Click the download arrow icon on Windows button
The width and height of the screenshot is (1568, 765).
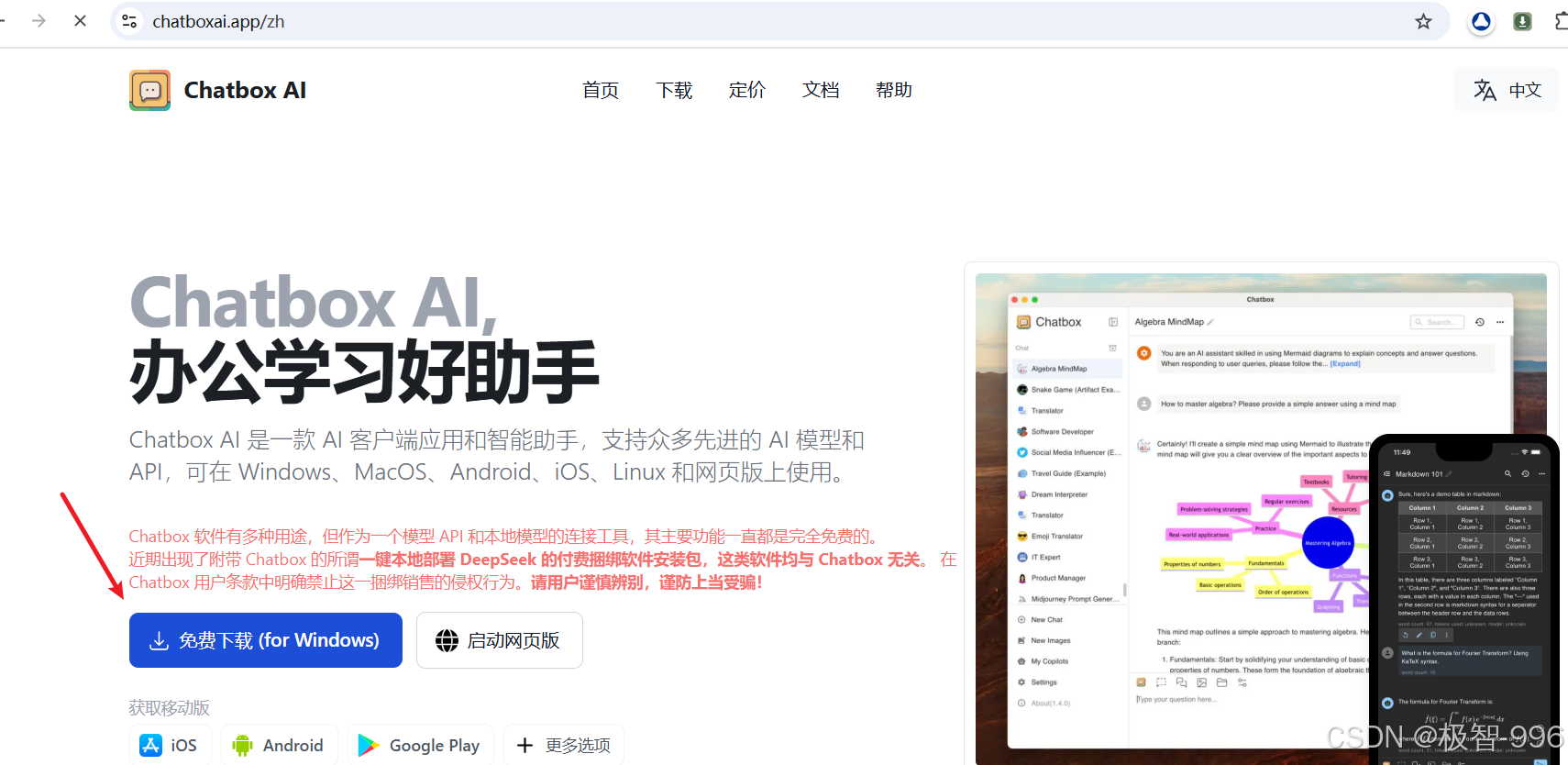pyautogui.click(x=159, y=640)
